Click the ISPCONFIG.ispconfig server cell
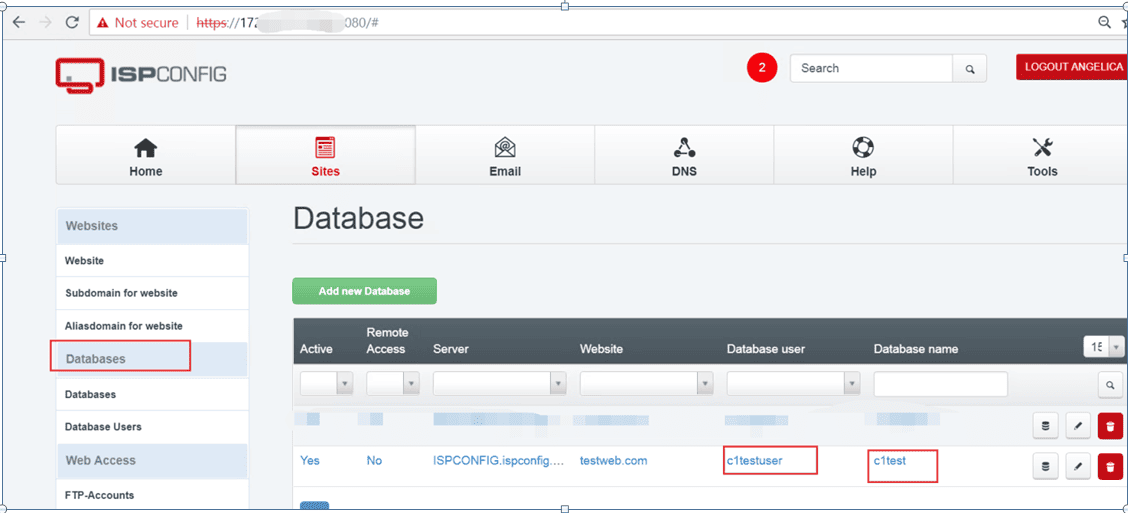 [499, 460]
